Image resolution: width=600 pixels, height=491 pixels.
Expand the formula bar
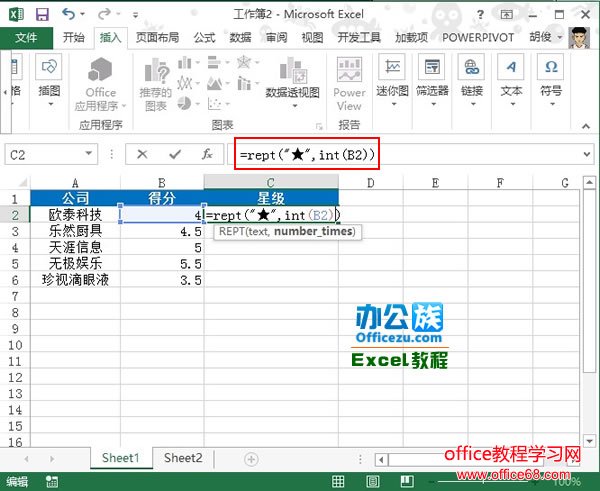(x=587, y=154)
